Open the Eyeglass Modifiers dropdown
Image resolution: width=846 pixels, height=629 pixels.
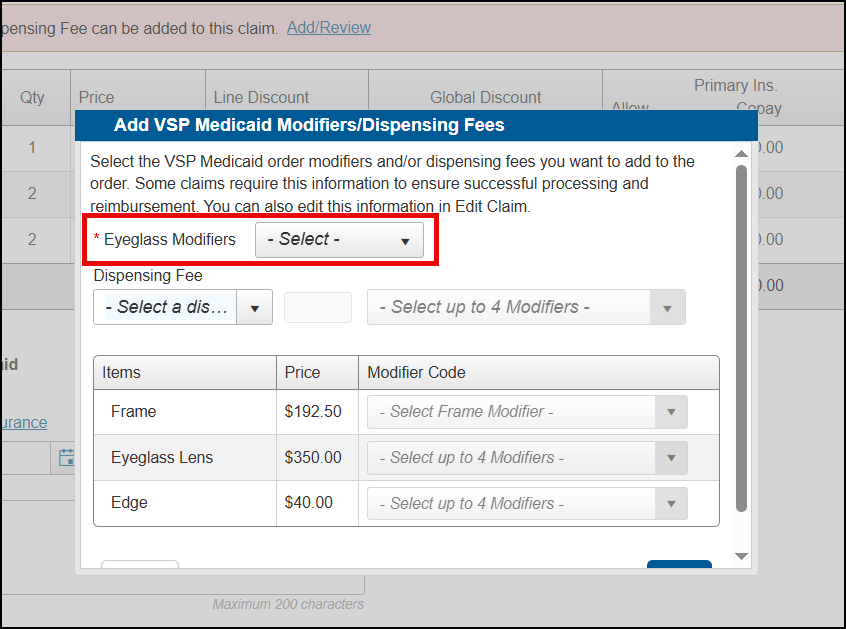click(339, 240)
